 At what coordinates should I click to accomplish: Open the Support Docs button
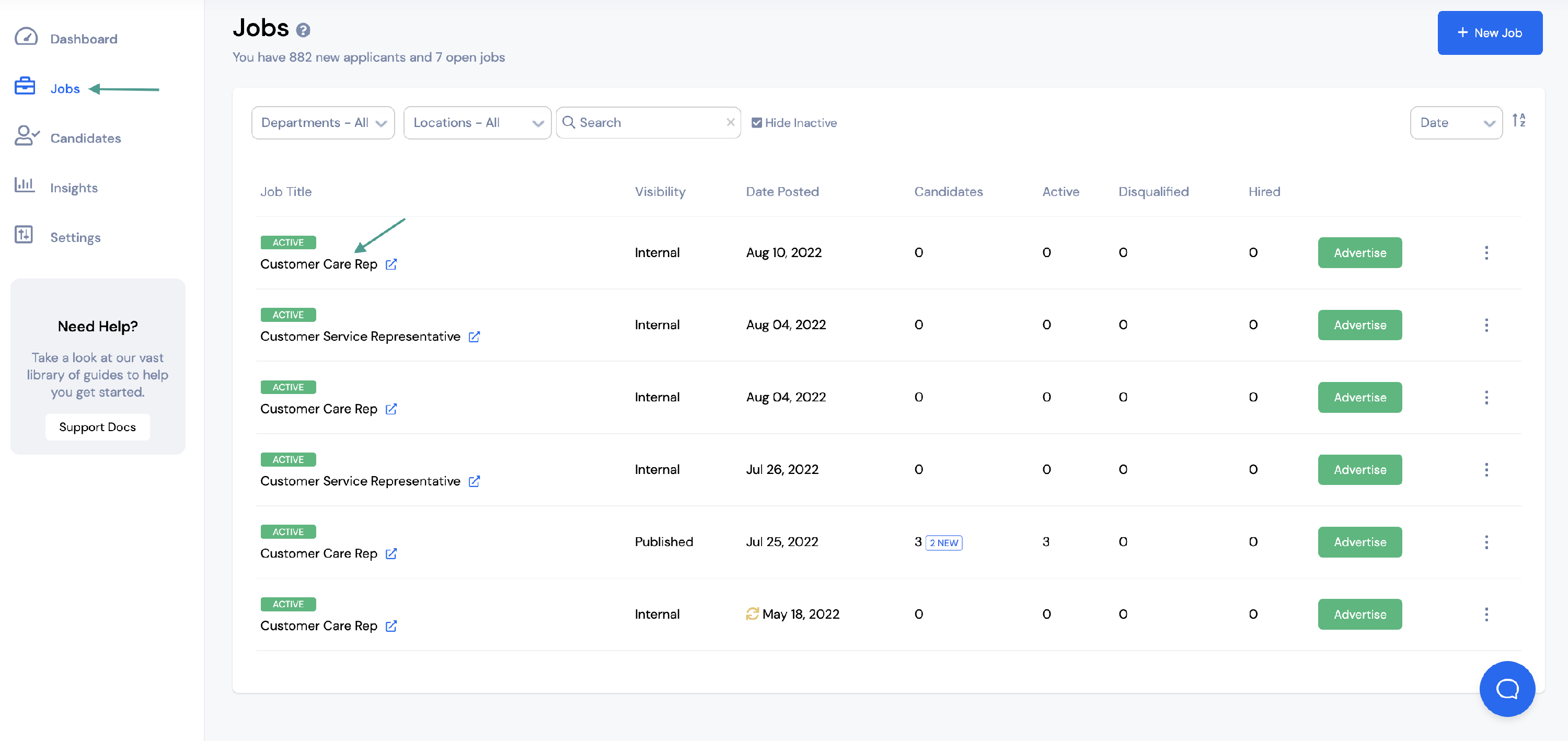coord(97,427)
